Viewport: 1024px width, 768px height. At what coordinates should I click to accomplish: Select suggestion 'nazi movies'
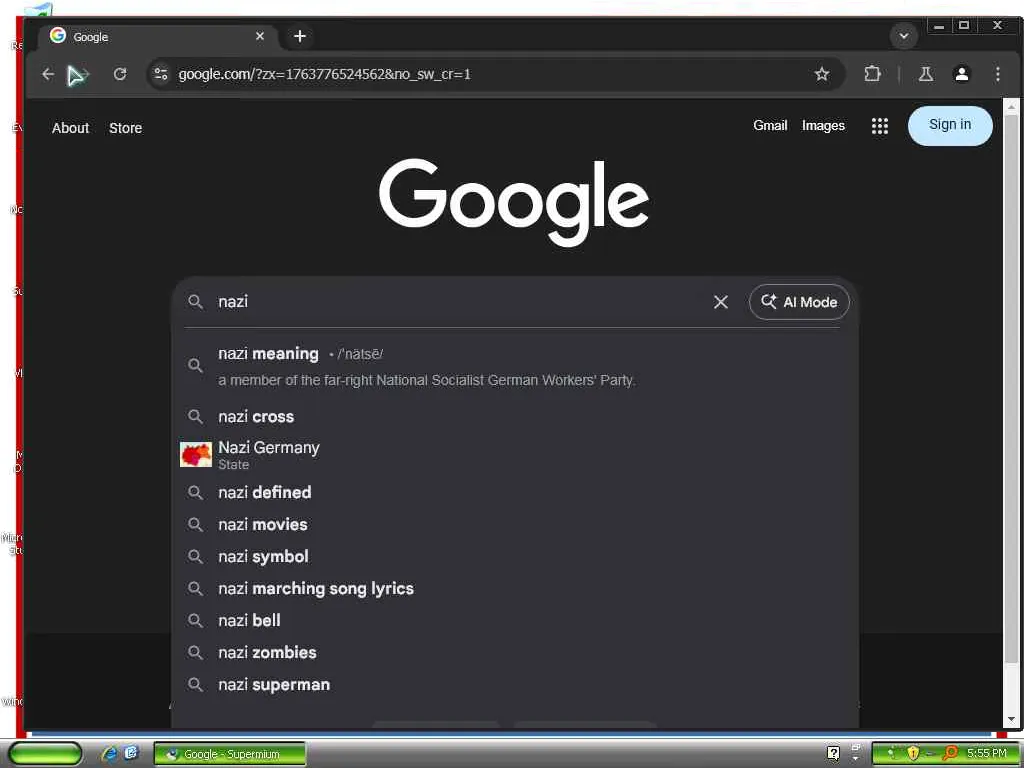(515, 524)
